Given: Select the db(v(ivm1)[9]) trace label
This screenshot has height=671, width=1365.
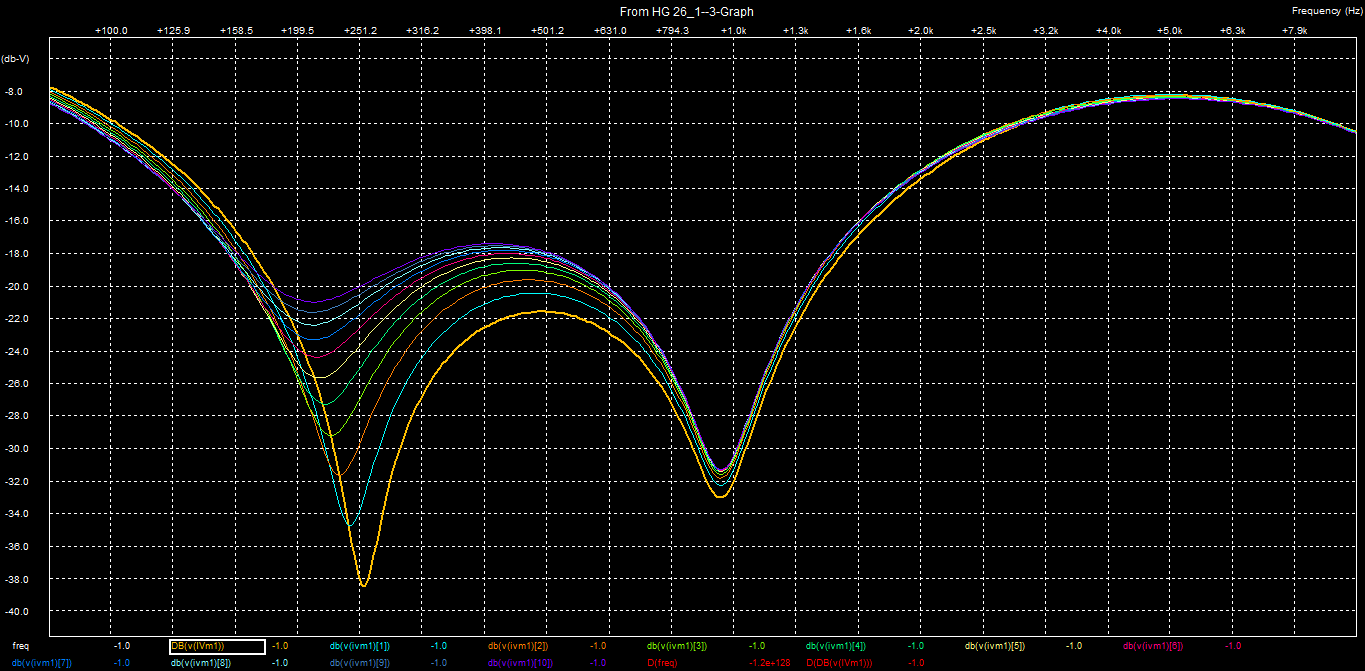Looking at the screenshot, I should 359,662.
